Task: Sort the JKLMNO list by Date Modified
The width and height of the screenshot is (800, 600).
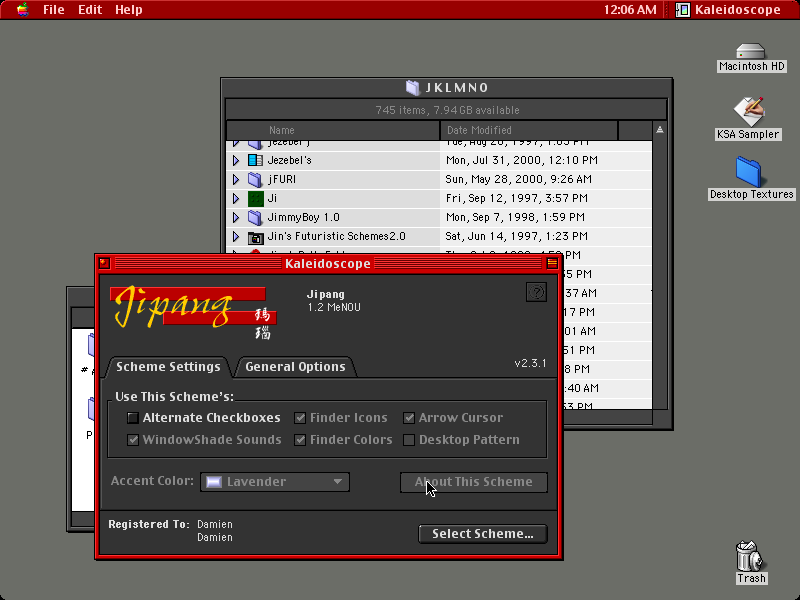Action: [x=529, y=130]
